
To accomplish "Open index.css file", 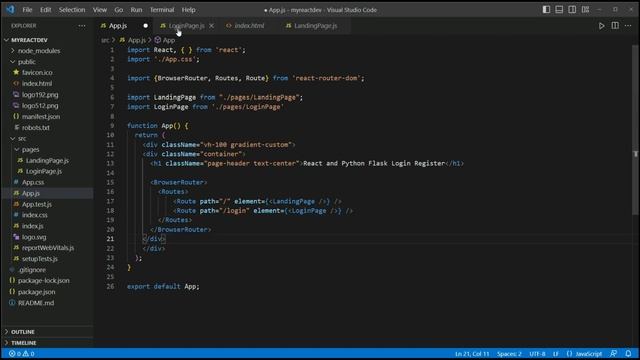I will 35,215.
